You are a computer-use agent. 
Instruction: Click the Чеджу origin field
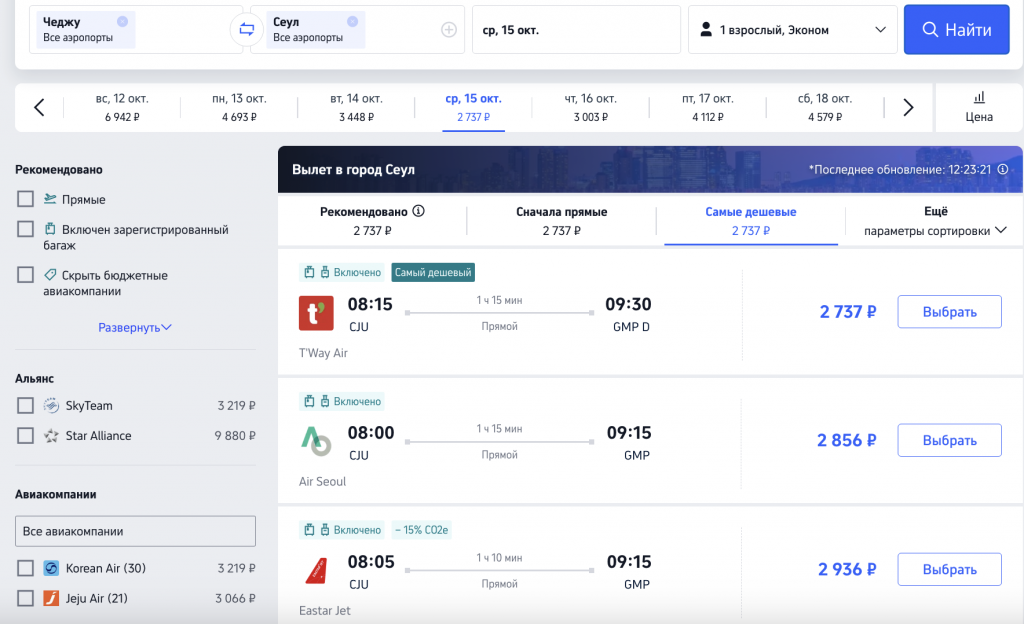136,29
